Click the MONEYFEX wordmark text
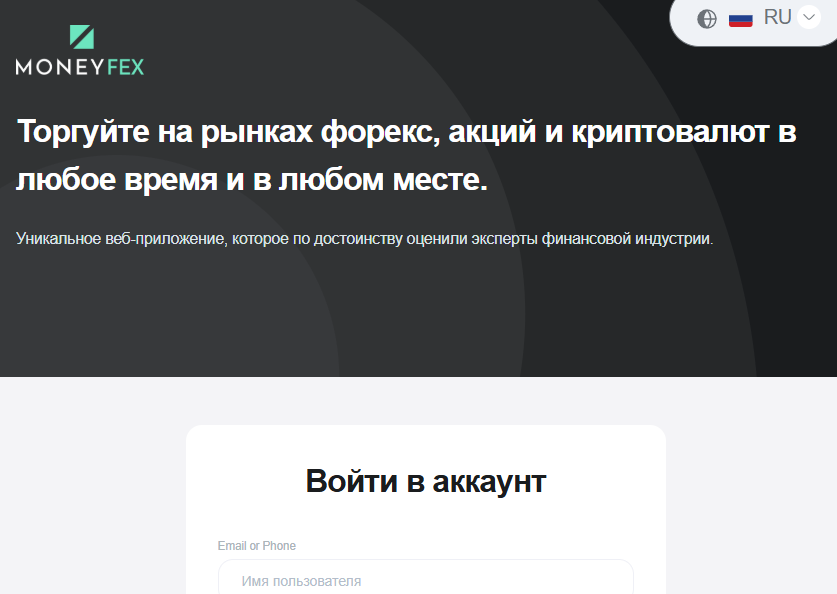This screenshot has width=837, height=594. click(80, 67)
